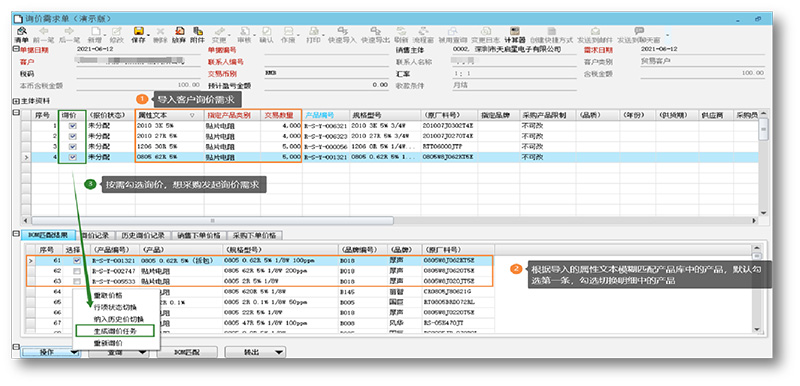This screenshot has height=386, width=800.
Task: Toggle 询价 checkbox for row 4
Action: [72, 157]
